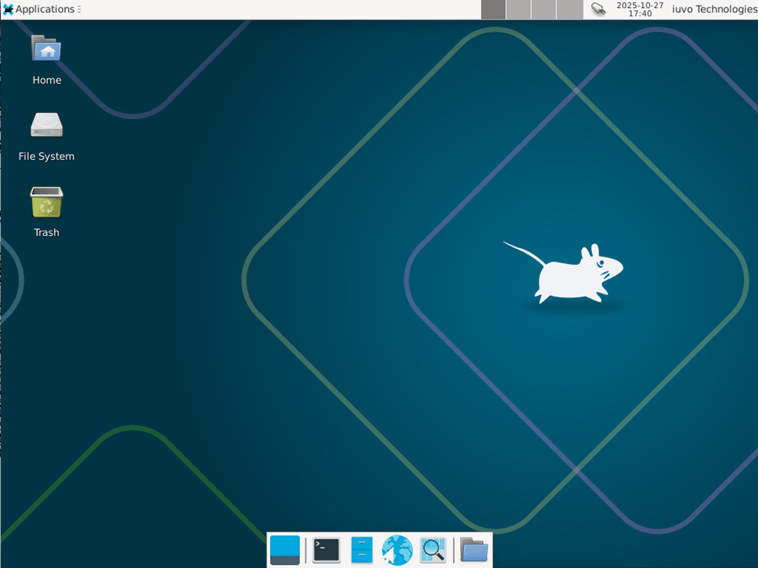Switch to the first workspace

[493, 9]
